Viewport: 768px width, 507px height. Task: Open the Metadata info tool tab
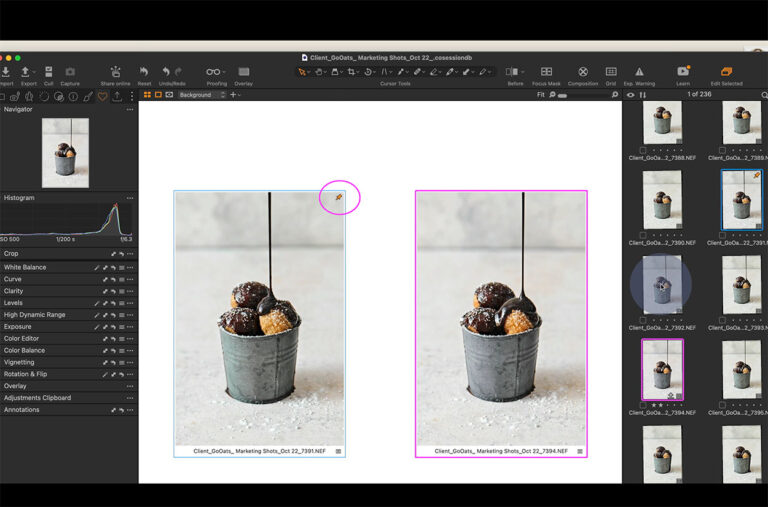[73, 96]
